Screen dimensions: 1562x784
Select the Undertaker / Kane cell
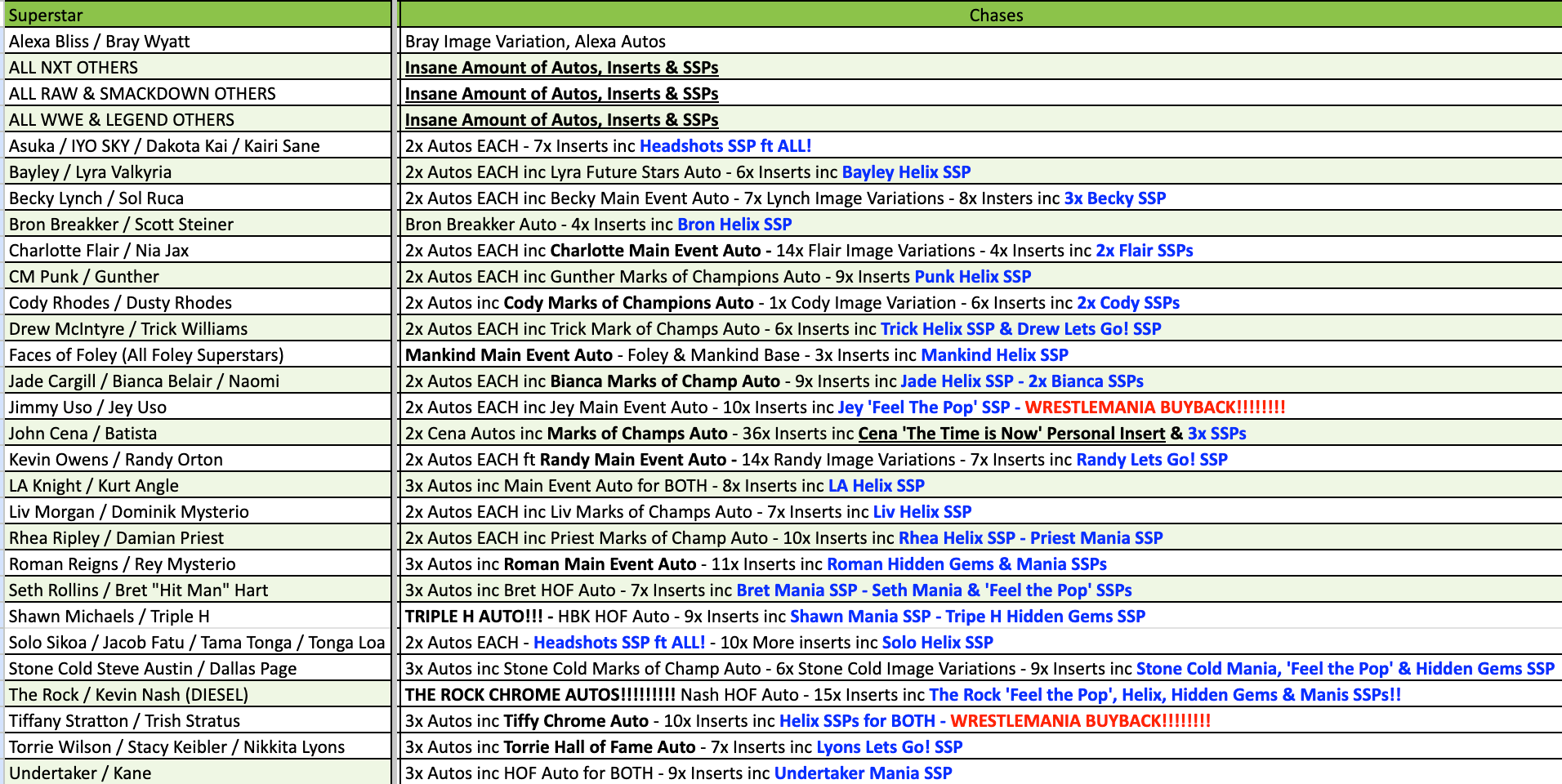click(198, 773)
